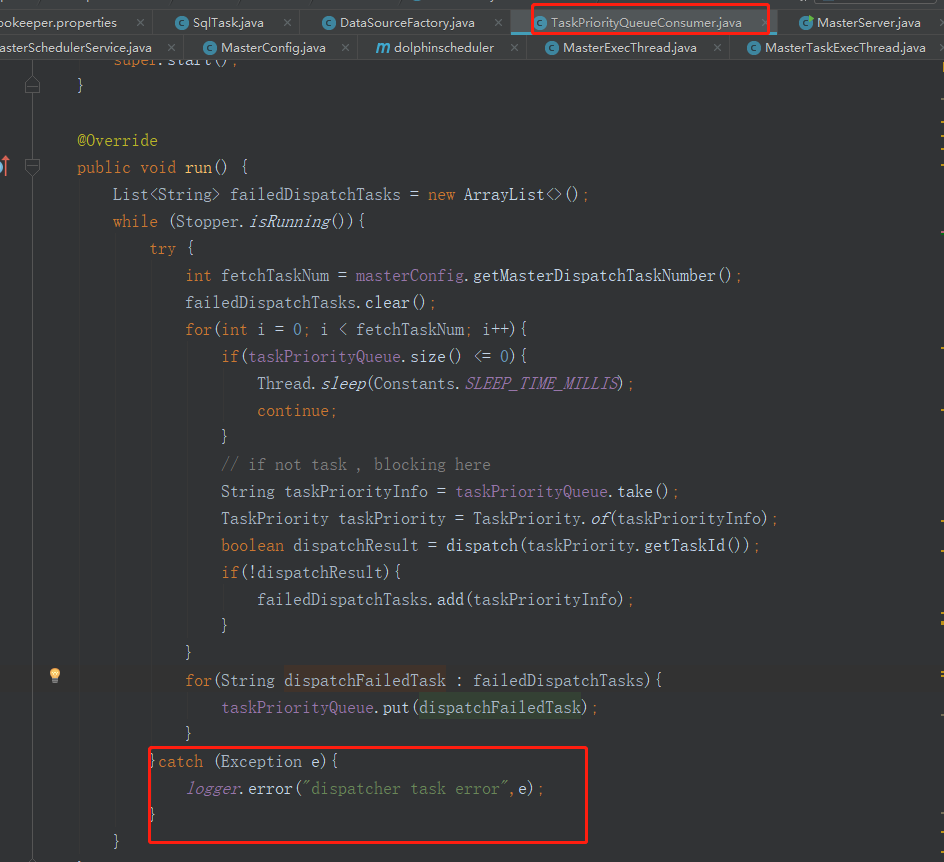Open the MasterSchedulerService.java tab
The height and width of the screenshot is (862, 944).
coord(76,48)
